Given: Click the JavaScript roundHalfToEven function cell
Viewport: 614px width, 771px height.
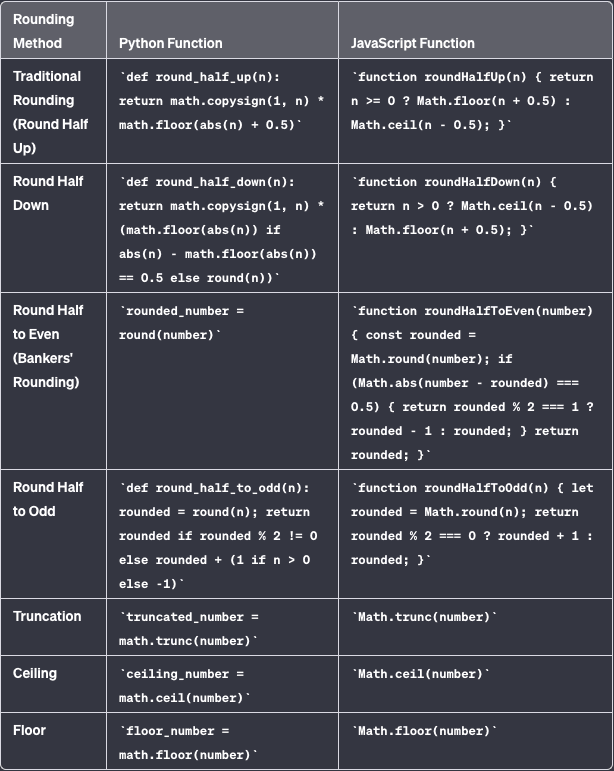Looking at the screenshot, I should (472, 383).
